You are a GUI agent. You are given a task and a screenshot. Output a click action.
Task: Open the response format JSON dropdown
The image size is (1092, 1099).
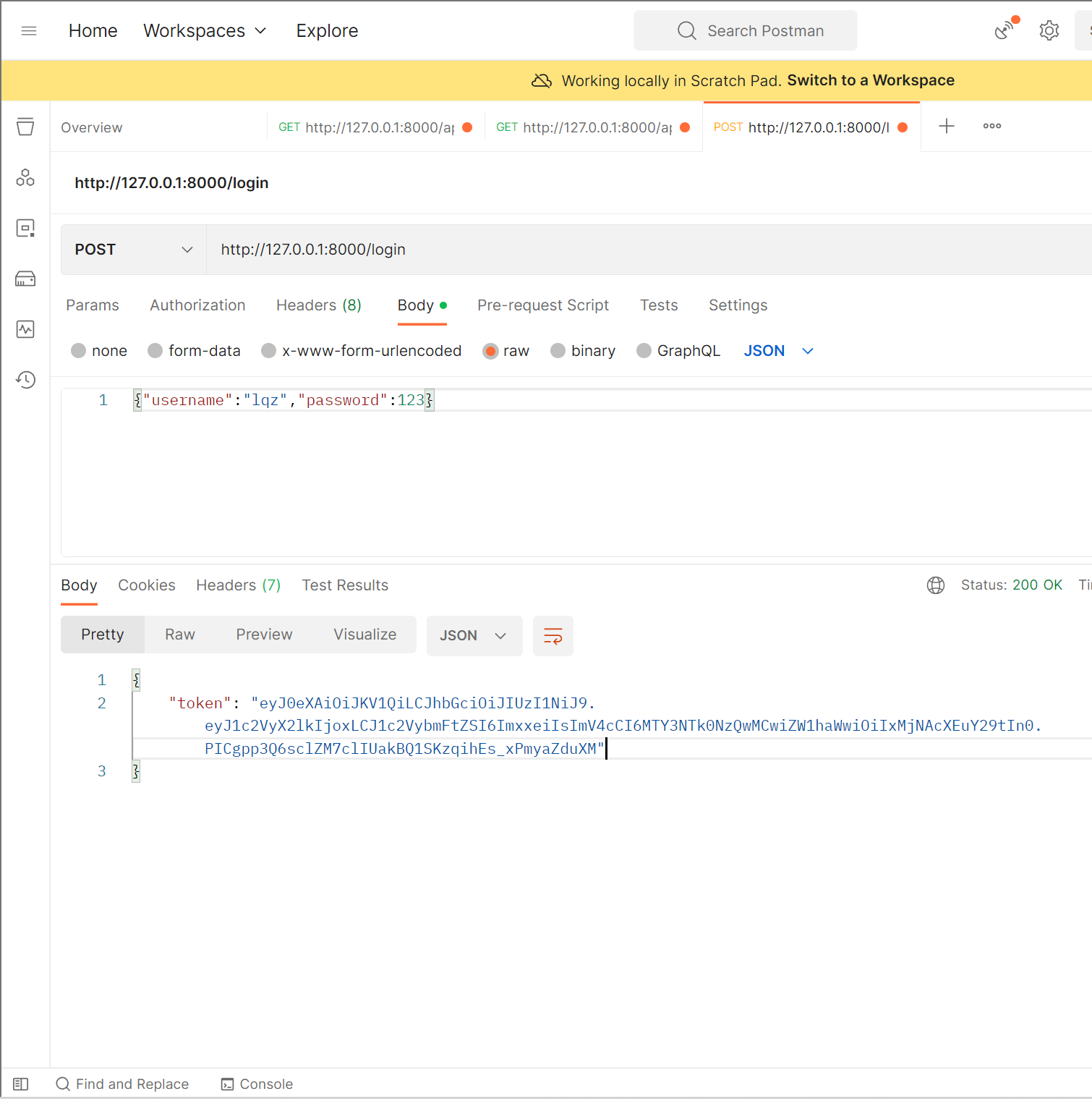(x=474, y=636)
